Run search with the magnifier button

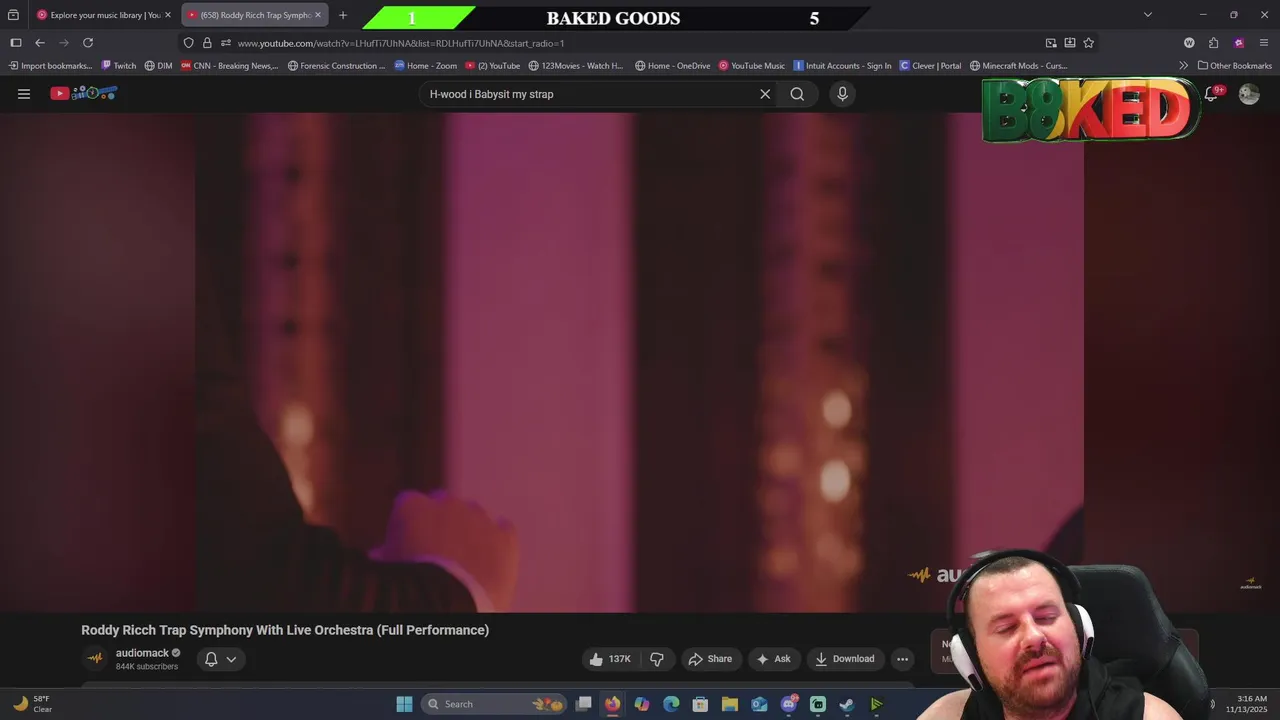(x=797, y=94)
